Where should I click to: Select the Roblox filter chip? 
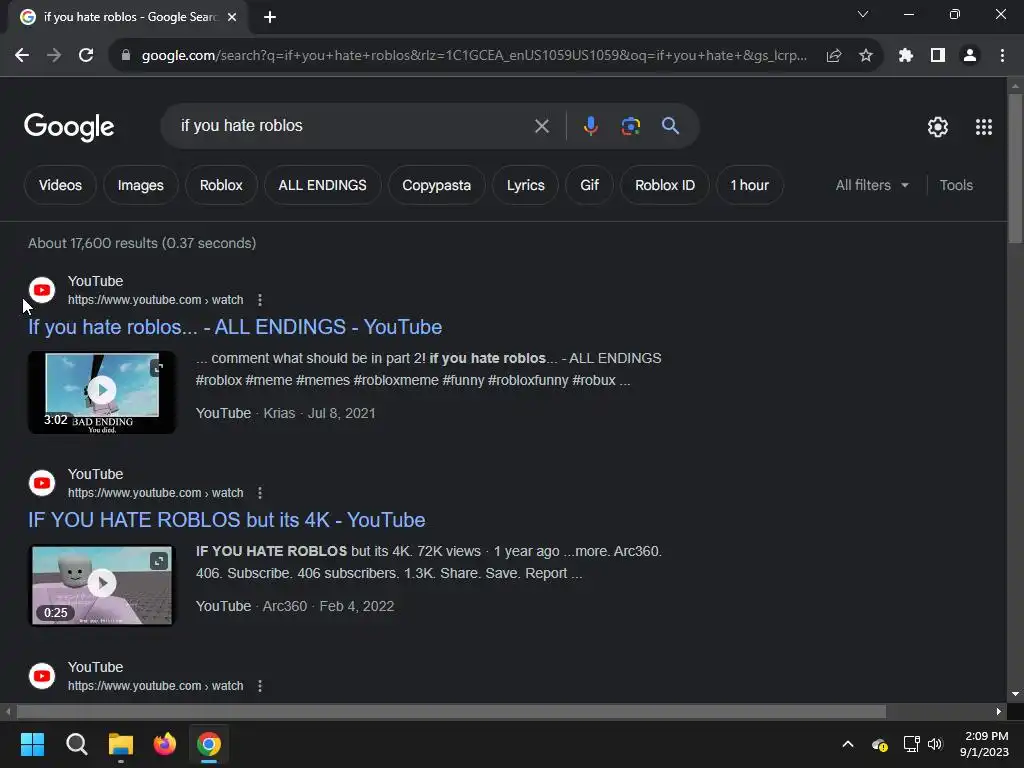[x=221, y=185]
